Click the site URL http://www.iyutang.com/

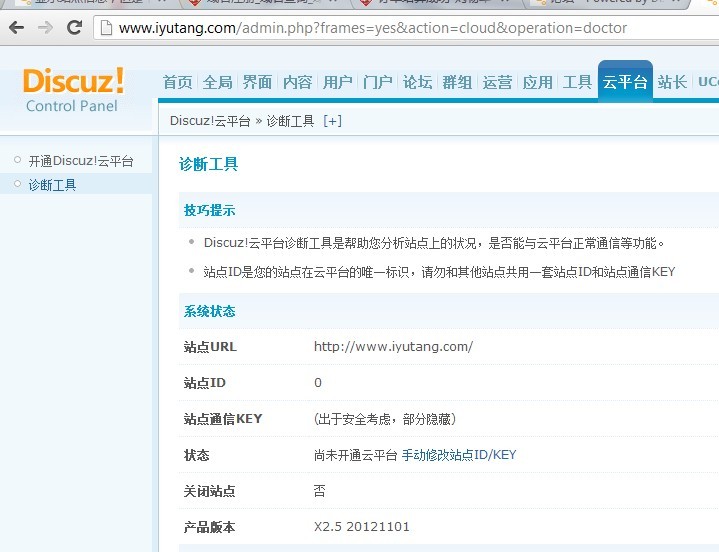click(x=393, y=347)
